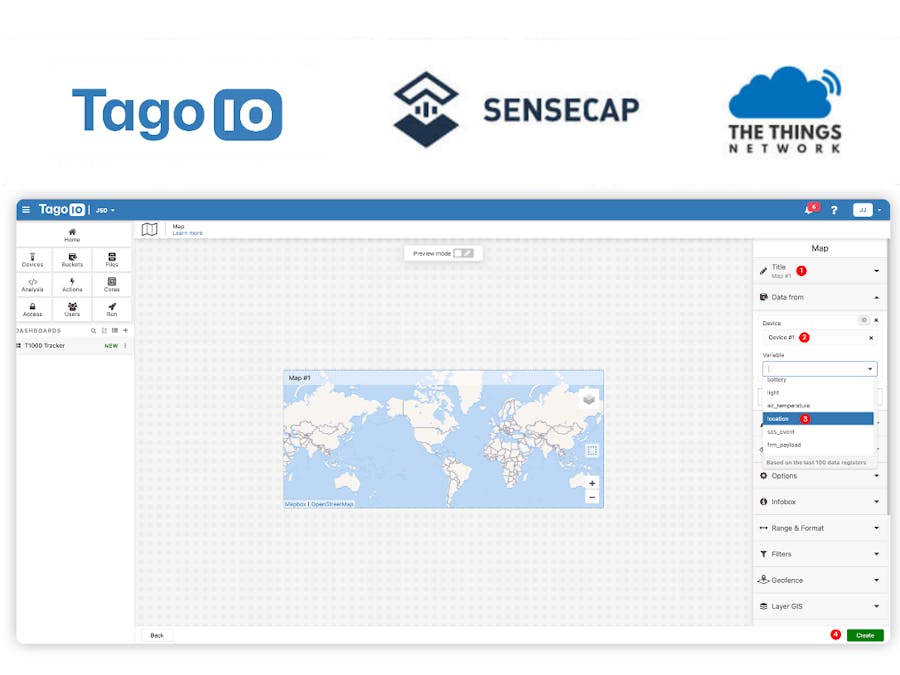
Task: Click the Device #1 field
Action: tap(819, 338)
